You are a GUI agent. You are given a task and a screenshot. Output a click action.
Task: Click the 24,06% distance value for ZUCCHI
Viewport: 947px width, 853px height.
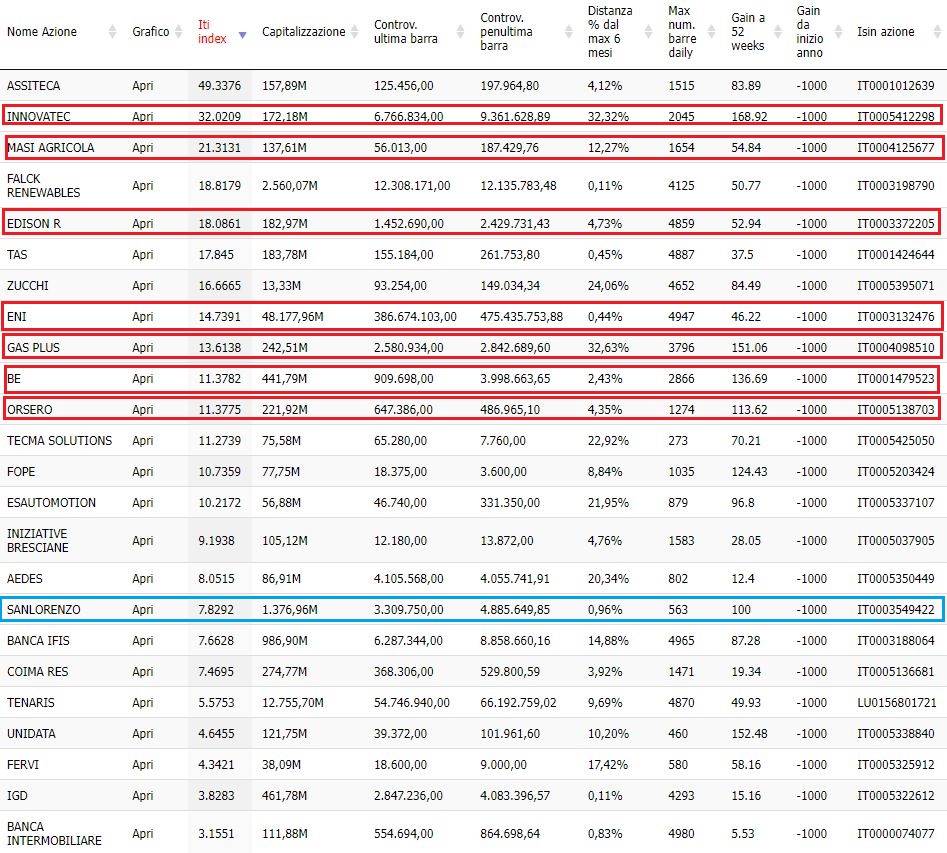click(608, 285)
